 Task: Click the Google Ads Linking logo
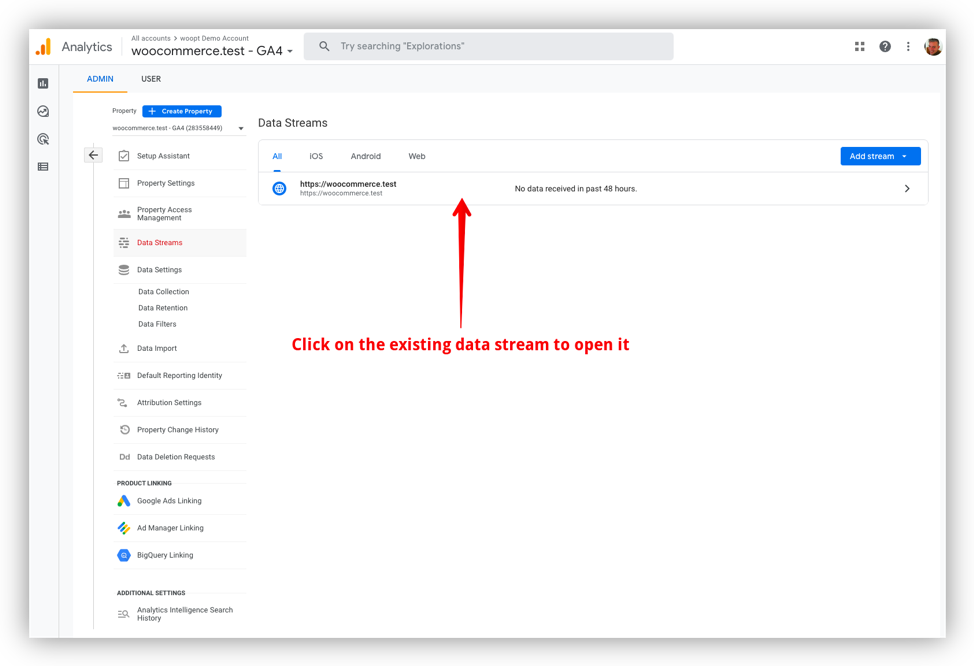click(x=124, y=501)
